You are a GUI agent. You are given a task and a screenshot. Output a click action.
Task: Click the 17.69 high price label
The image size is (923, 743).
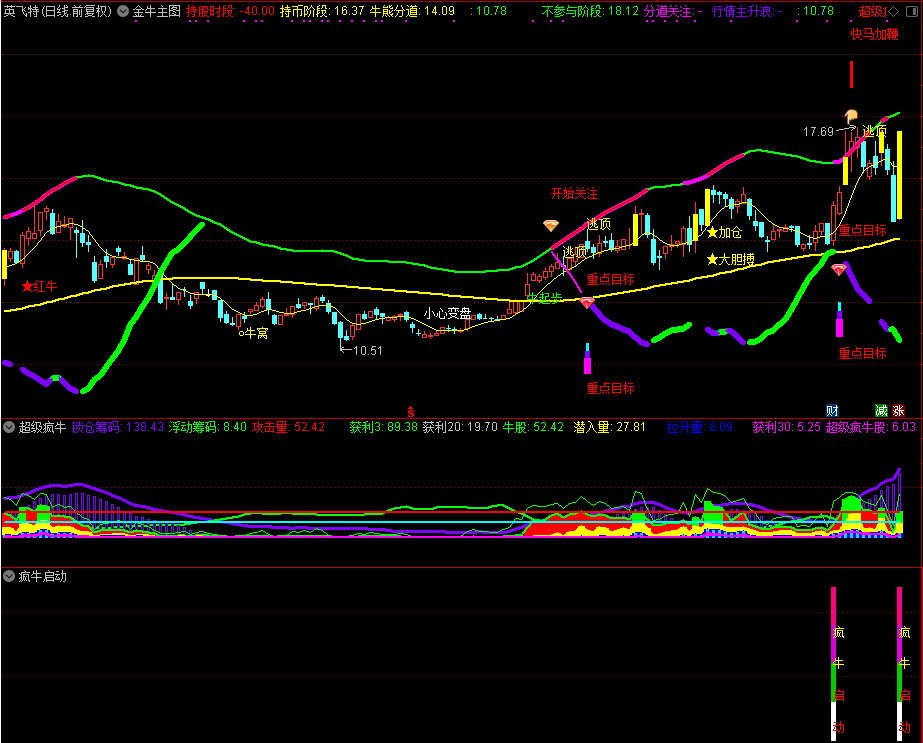[x=818, y=132]
